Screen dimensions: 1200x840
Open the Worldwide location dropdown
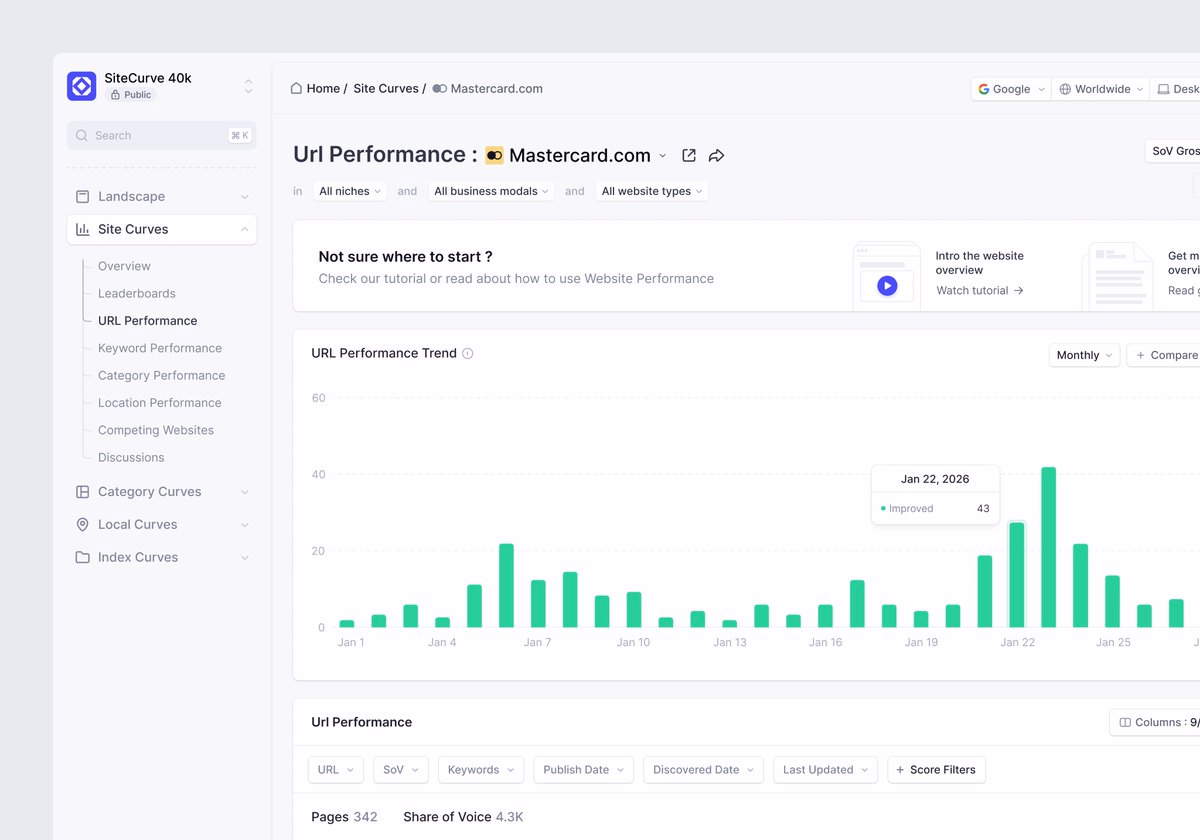click(1100, 89)
